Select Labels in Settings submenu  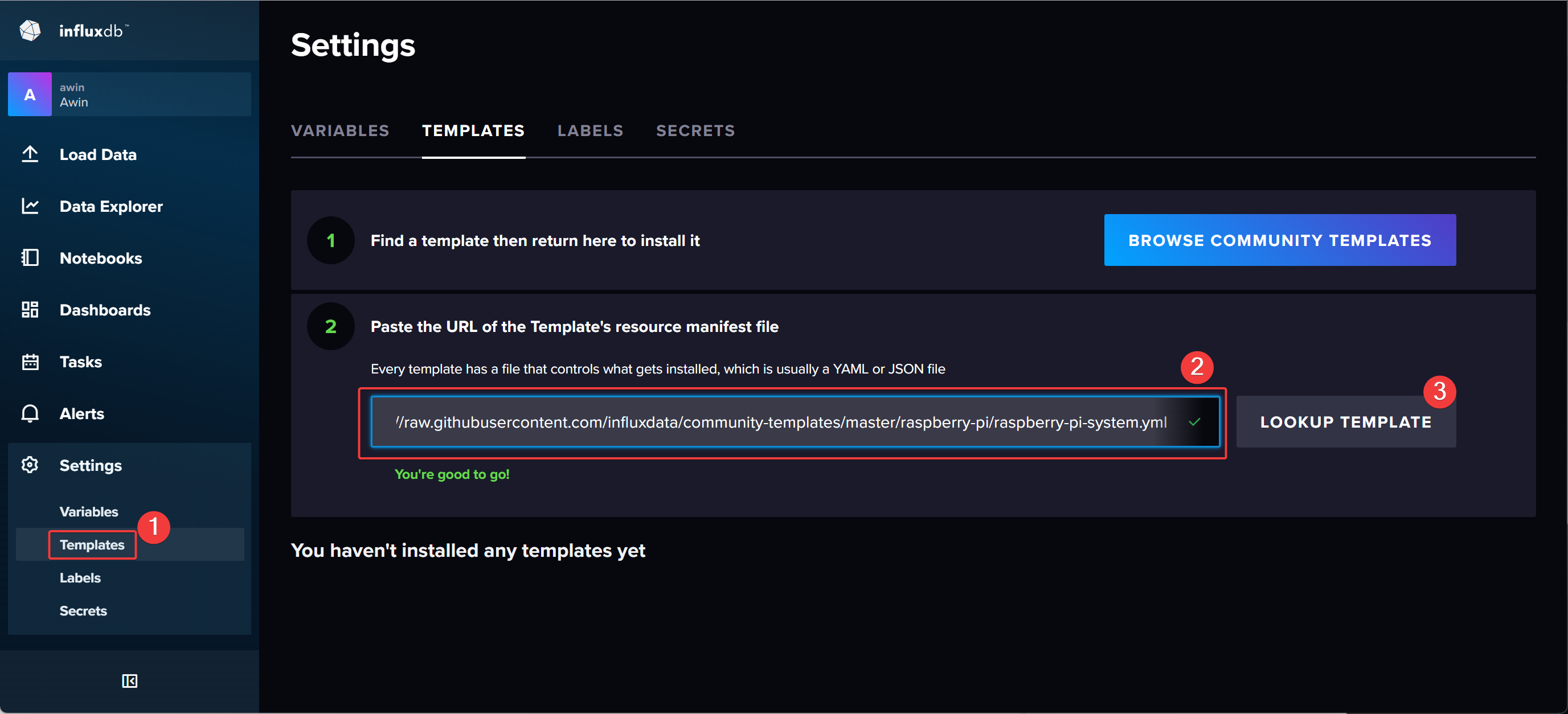click(80, 578)
